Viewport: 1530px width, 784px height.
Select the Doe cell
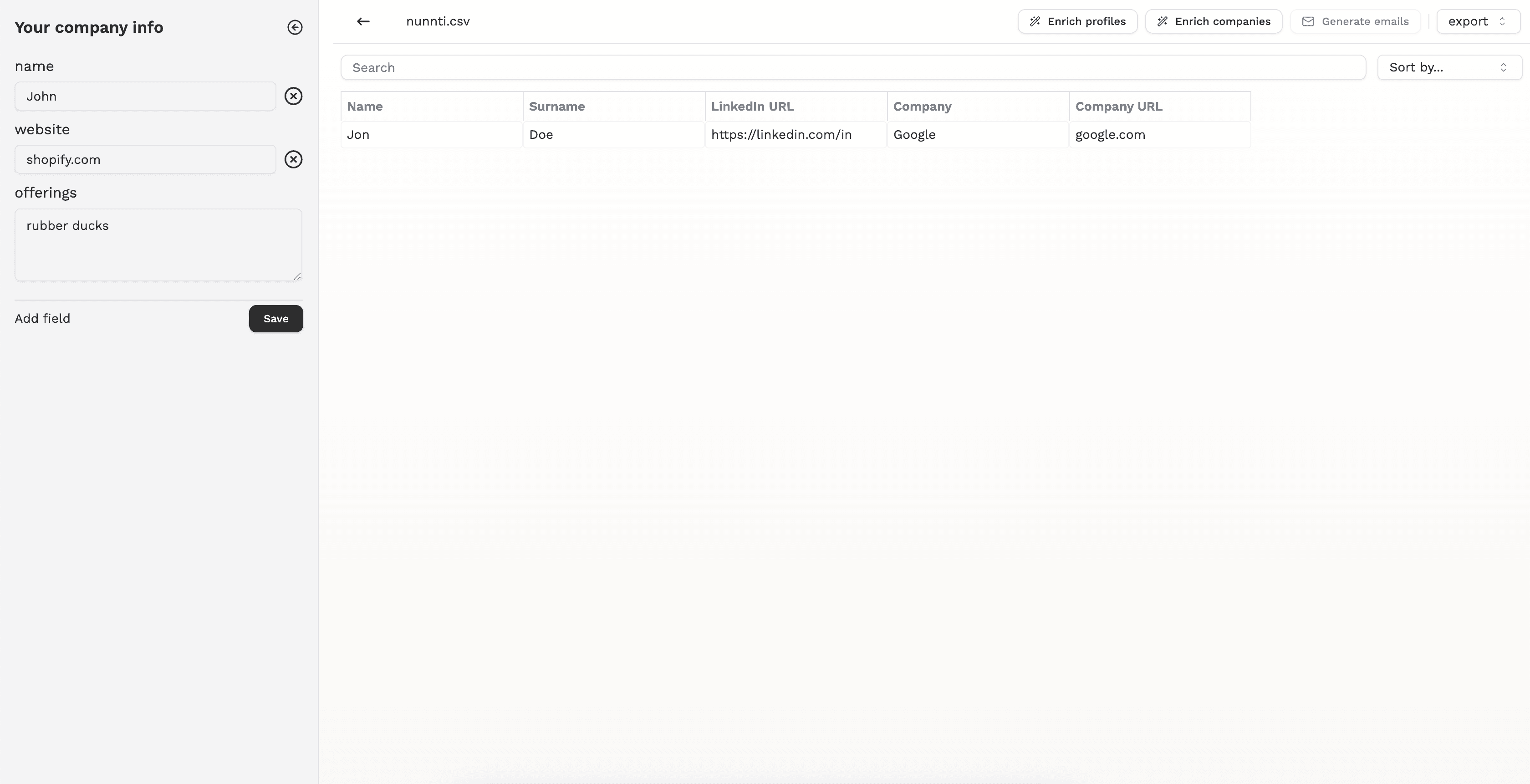tap(614, 135)
